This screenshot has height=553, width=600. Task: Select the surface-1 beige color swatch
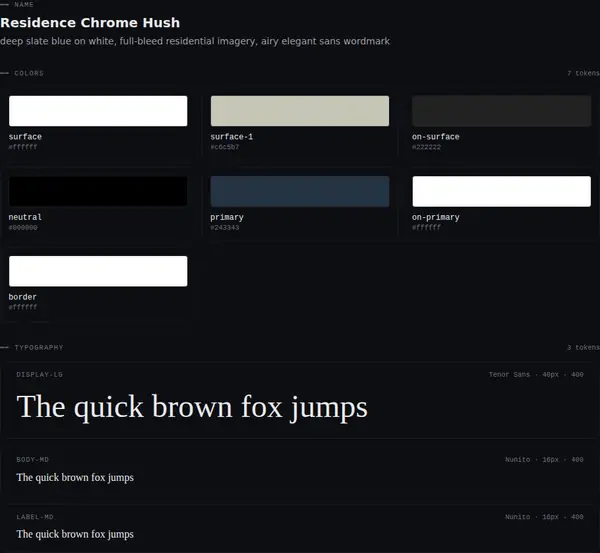point(300,111)
